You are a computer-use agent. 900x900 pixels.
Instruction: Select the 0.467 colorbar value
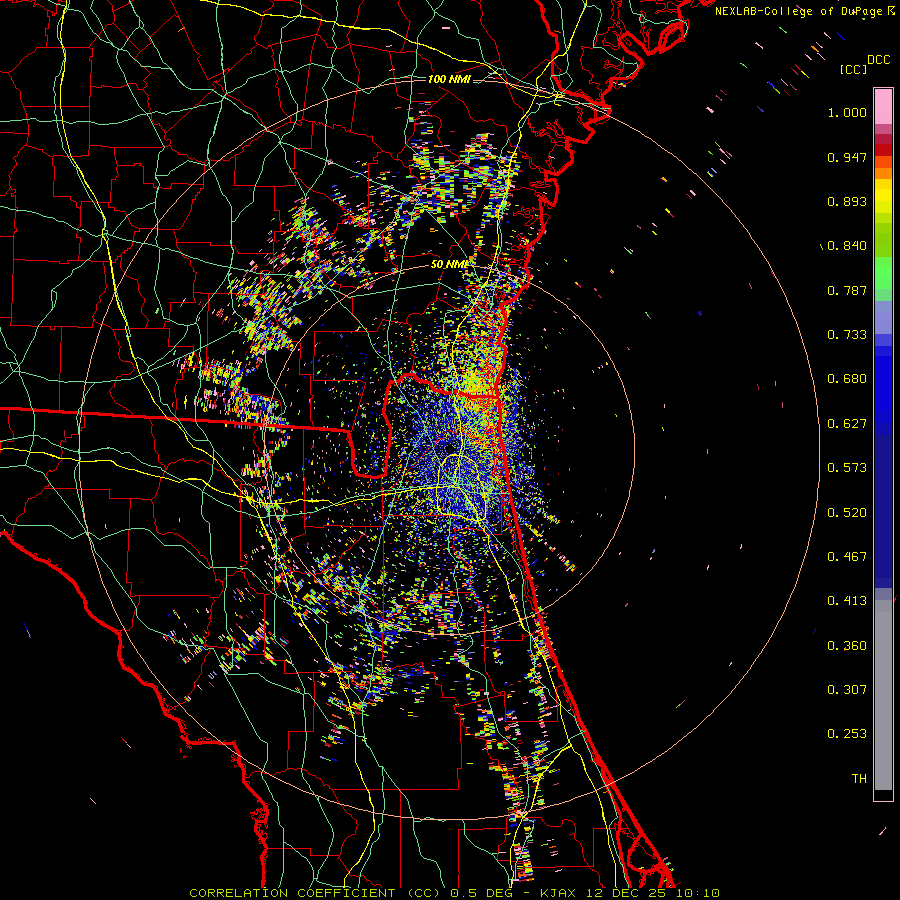coord(847,557)
